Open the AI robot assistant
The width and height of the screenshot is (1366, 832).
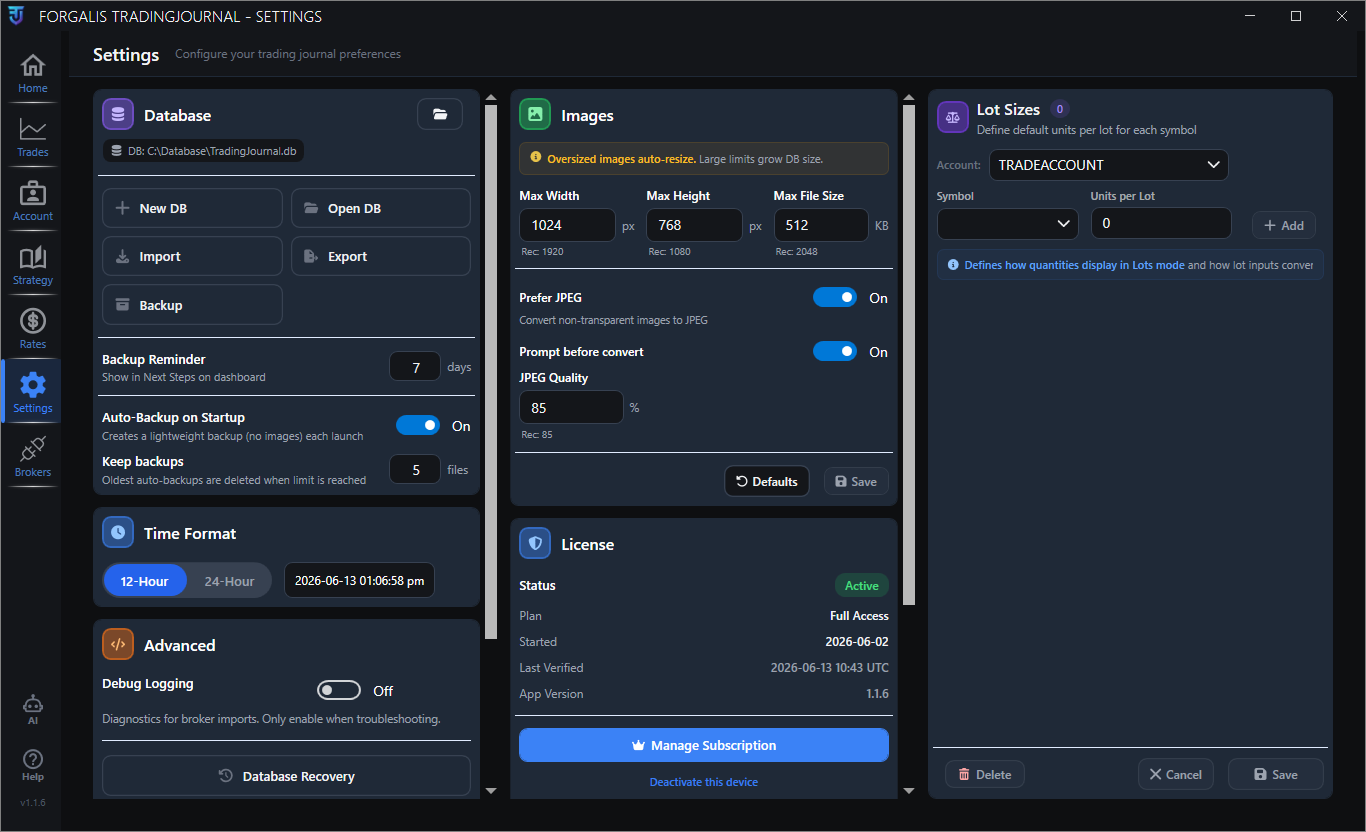(x=33, y=708)
